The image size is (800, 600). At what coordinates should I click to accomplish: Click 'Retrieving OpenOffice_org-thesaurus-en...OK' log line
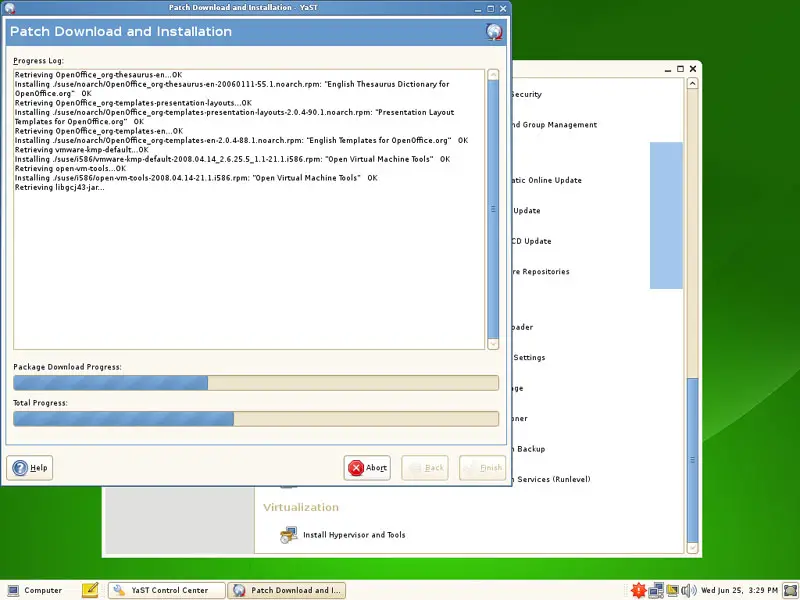click(98, 74)
